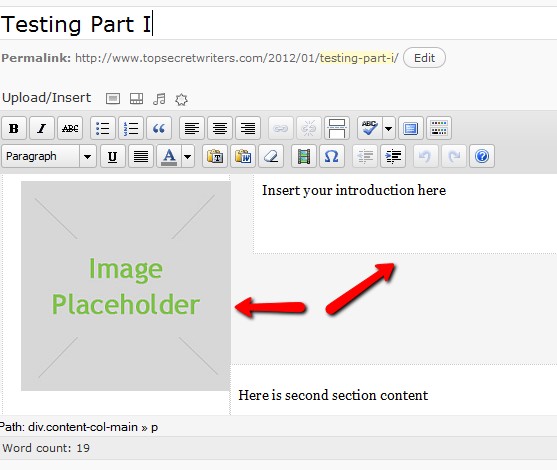This screenshot has height=470, width=557.
Task: Toggle the kitchen sink toolbar row
Action: coord(439,128)
